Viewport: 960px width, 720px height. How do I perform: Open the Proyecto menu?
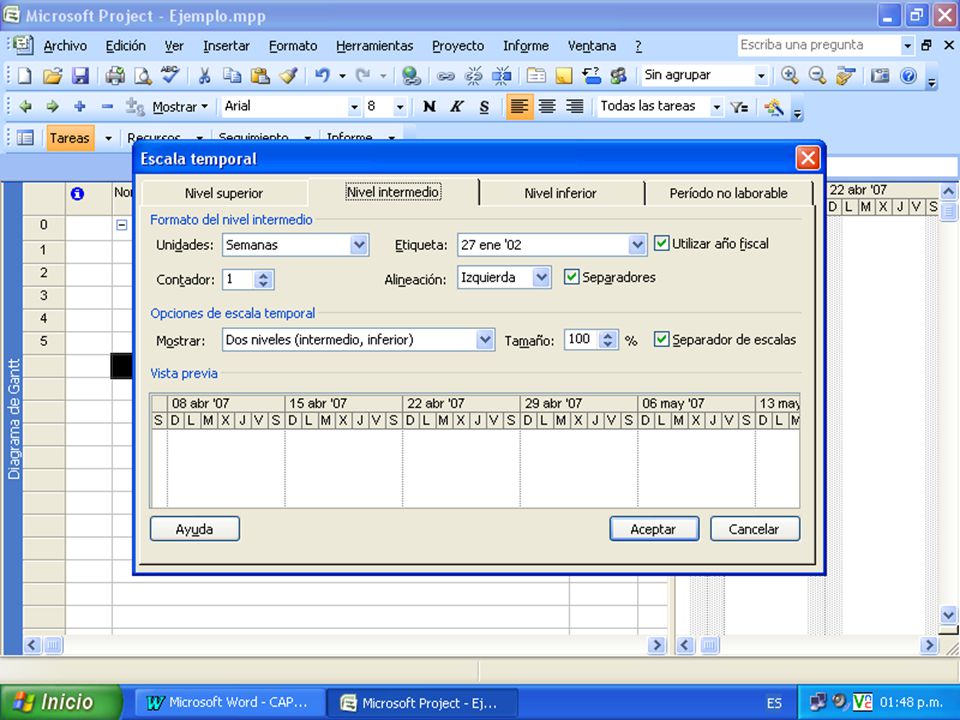point(458,46)
